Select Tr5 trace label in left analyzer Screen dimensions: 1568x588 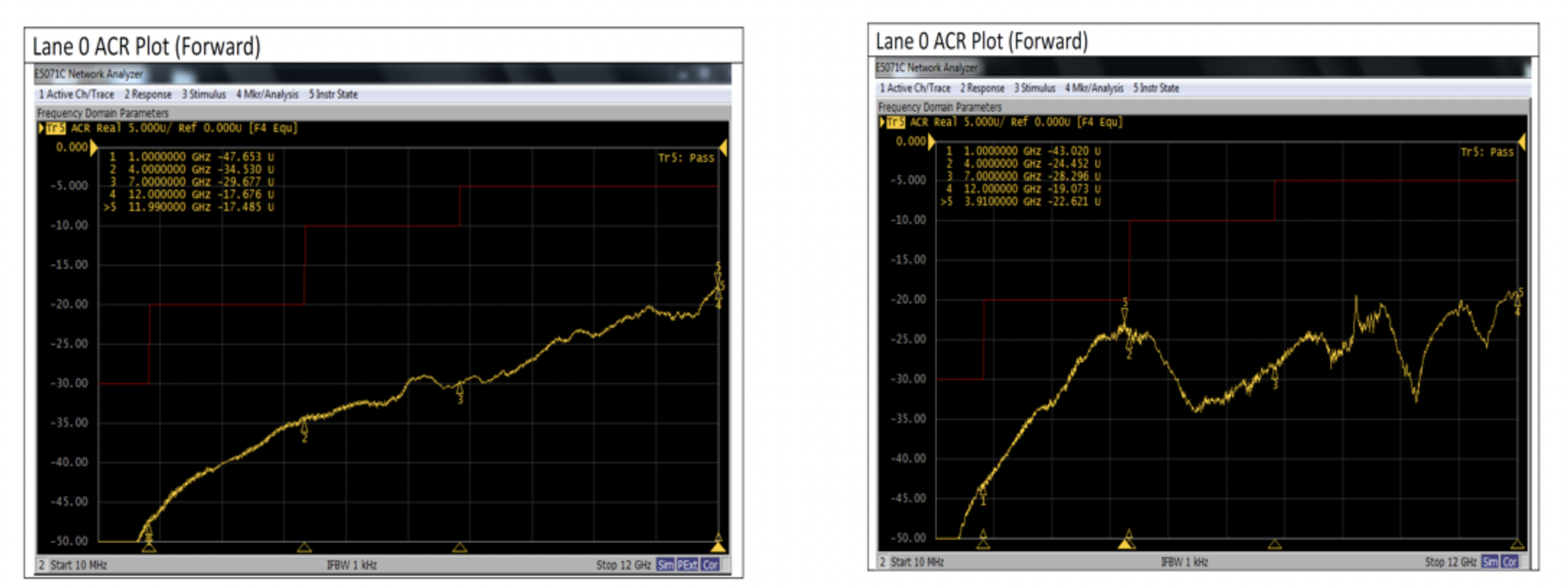55,128
